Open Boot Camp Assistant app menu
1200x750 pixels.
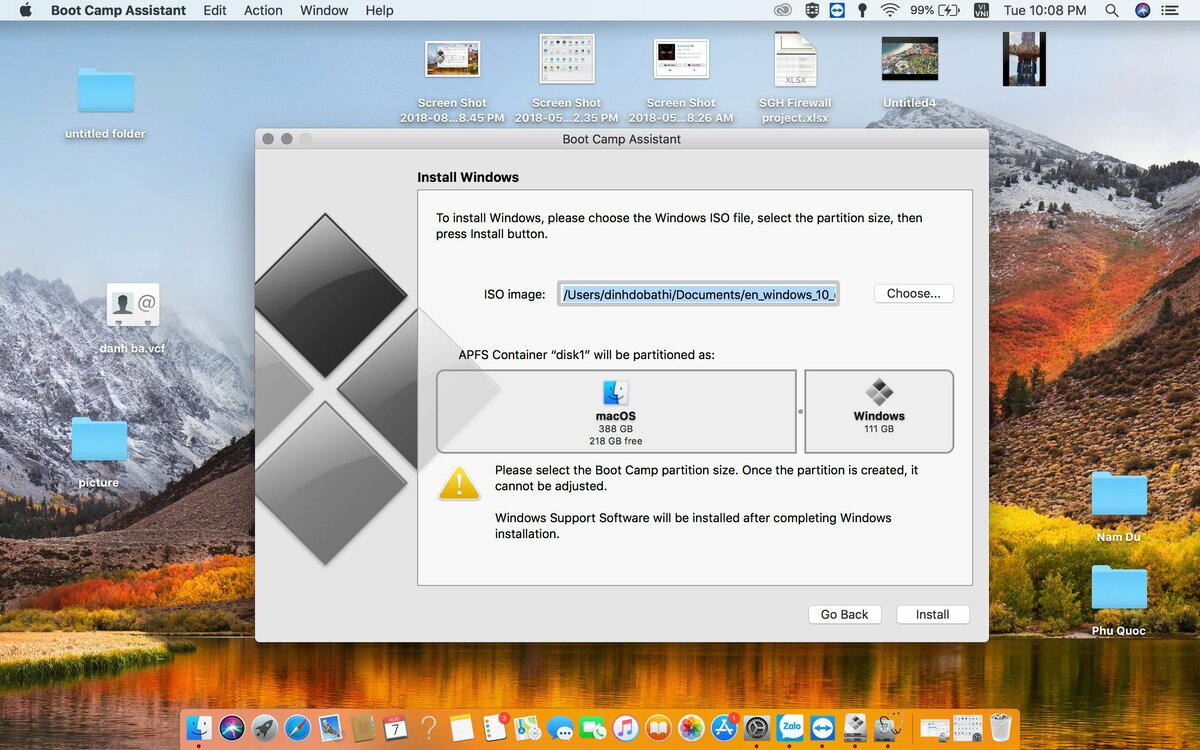118,10
